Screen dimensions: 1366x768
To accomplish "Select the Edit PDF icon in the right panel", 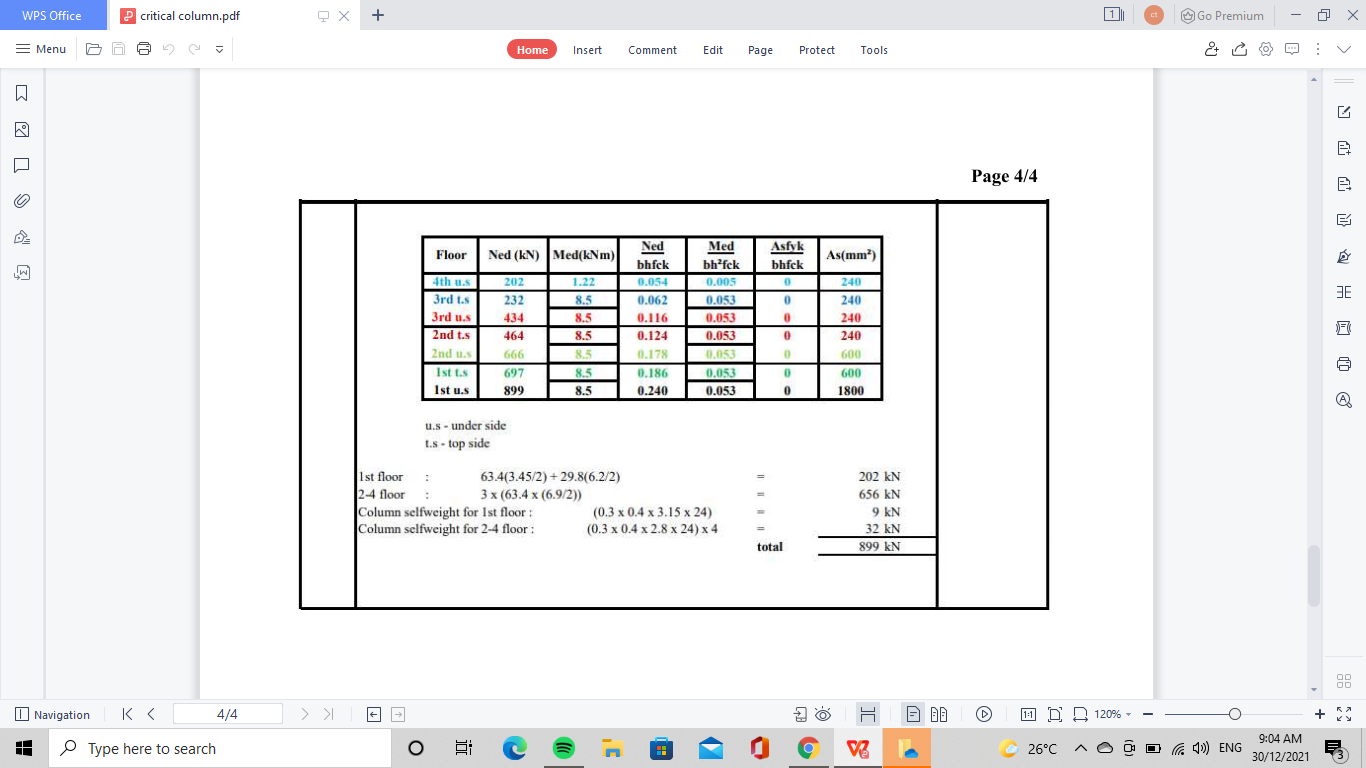I will tap(1344, 112).
